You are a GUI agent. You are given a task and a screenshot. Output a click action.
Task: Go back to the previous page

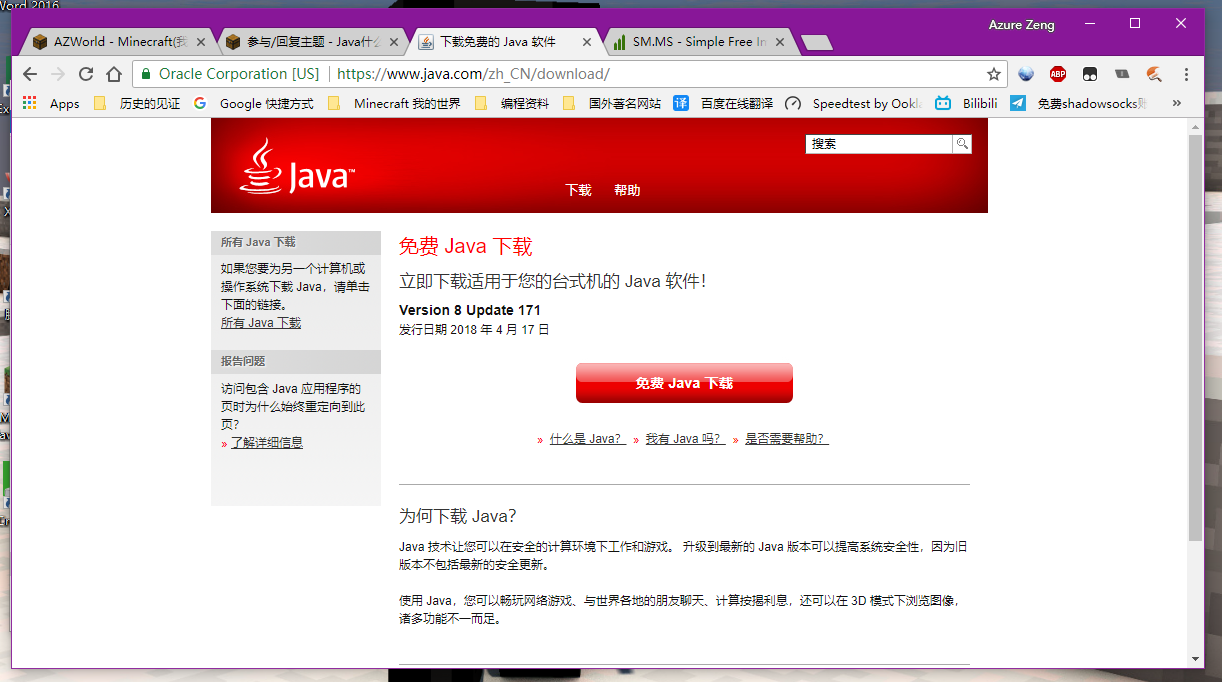30,74
